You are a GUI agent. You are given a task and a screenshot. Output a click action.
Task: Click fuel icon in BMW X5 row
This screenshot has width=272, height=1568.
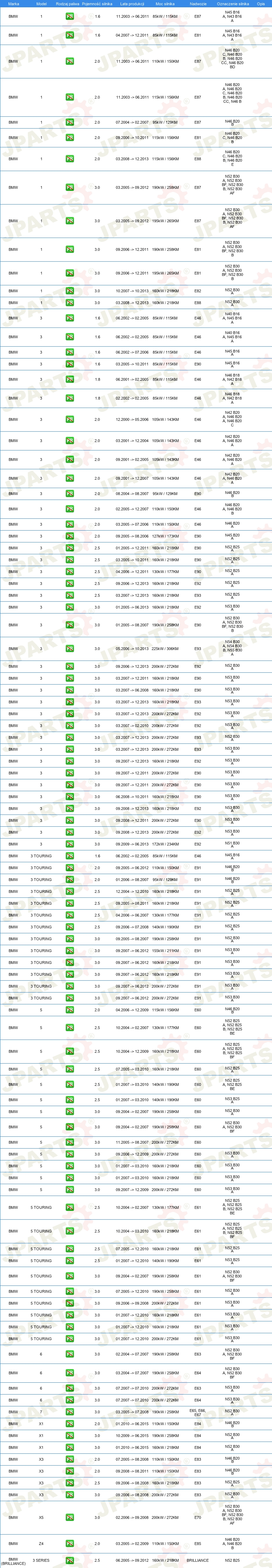pyautogui.click(x=70, y=1517)
